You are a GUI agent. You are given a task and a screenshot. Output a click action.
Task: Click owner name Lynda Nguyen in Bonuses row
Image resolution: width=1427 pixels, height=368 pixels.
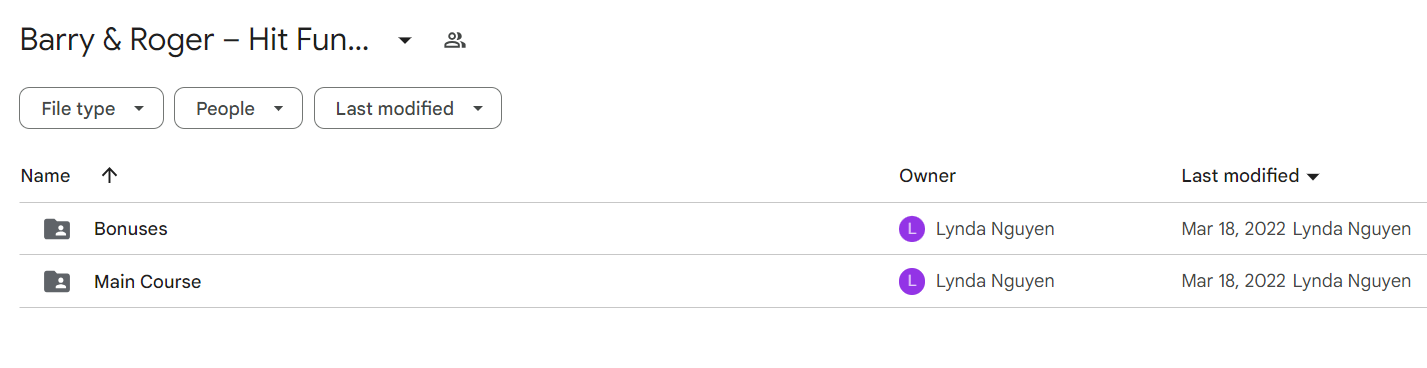click(995, 229)
